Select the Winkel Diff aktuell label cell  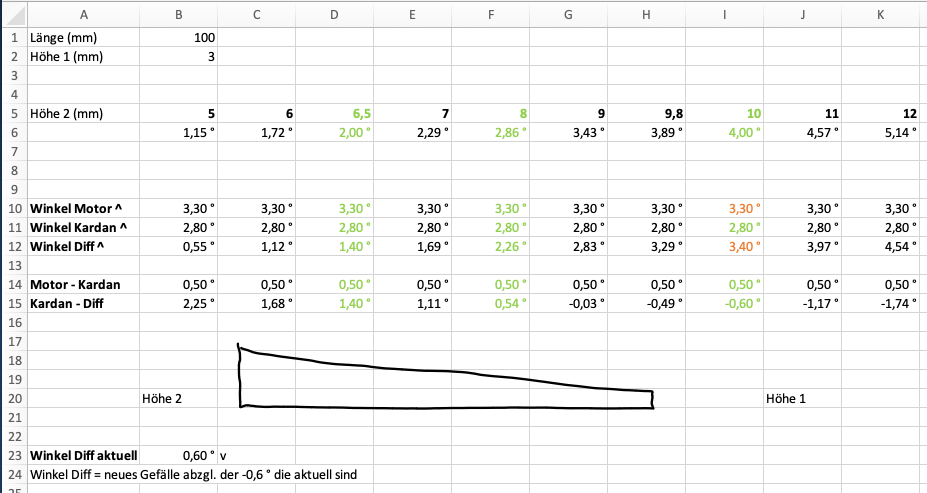click(x=84, y=455)
